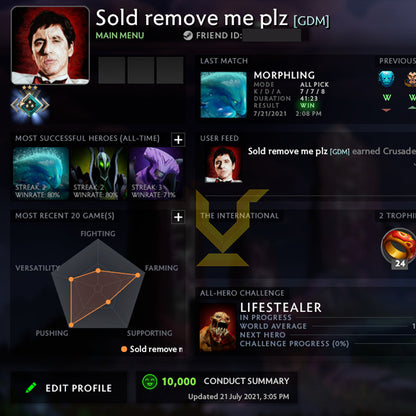Open the Lifestealer hero challenge portrait

(217, 327)
